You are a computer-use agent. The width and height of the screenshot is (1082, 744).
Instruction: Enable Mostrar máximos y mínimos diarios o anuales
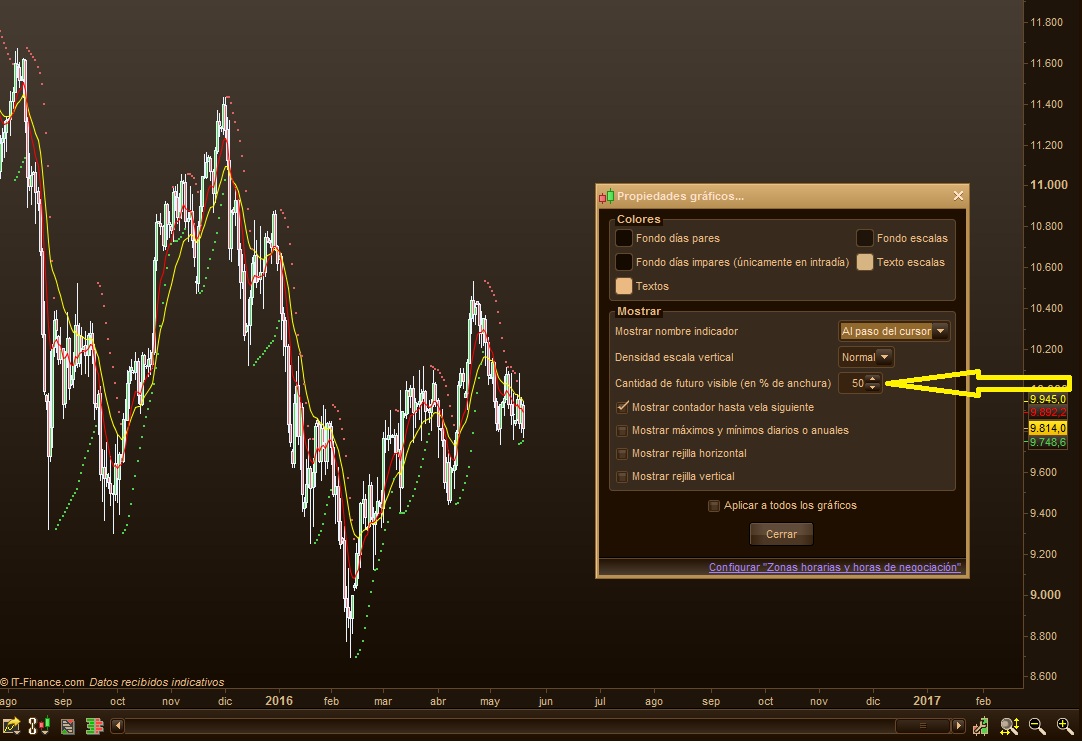pos(622,431)
